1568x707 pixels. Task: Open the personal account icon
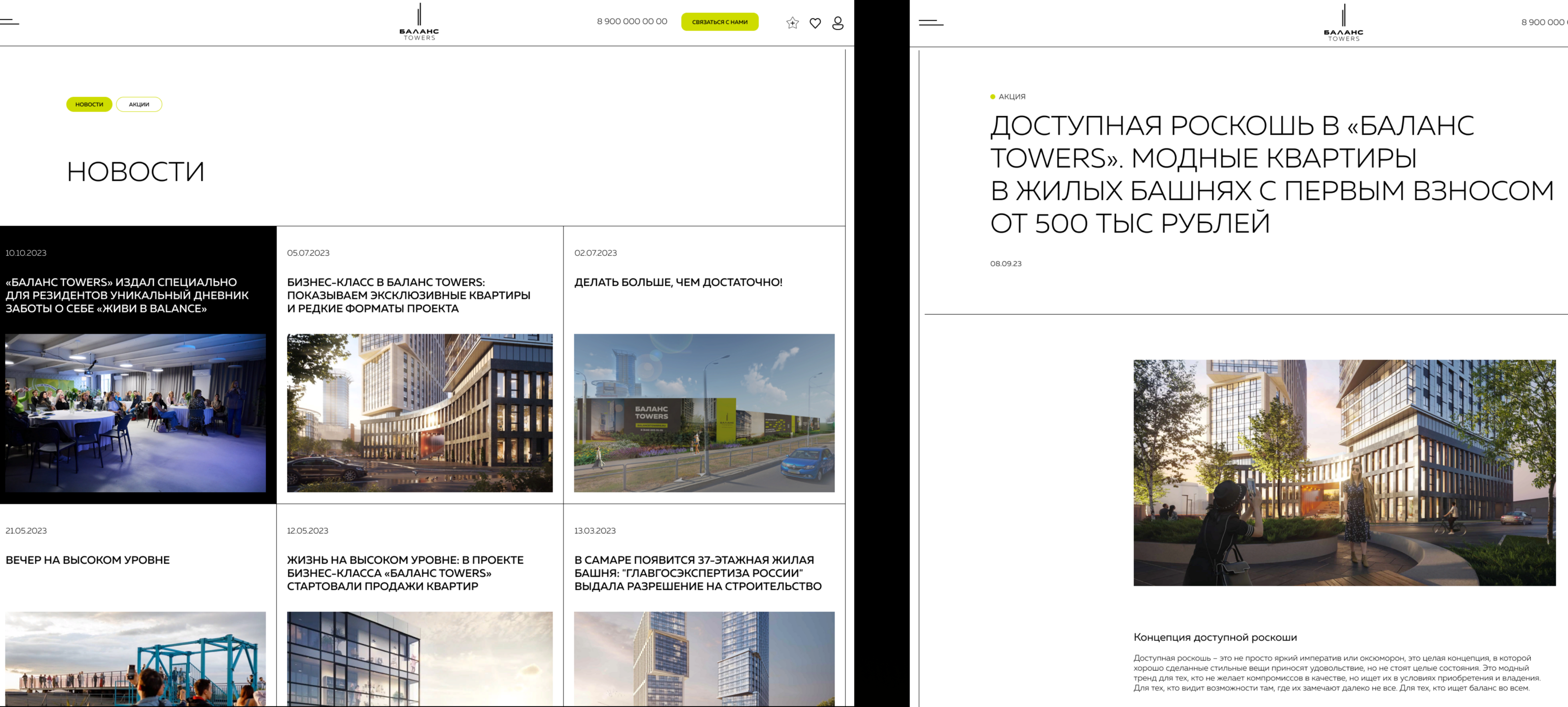tap(839, 23)
